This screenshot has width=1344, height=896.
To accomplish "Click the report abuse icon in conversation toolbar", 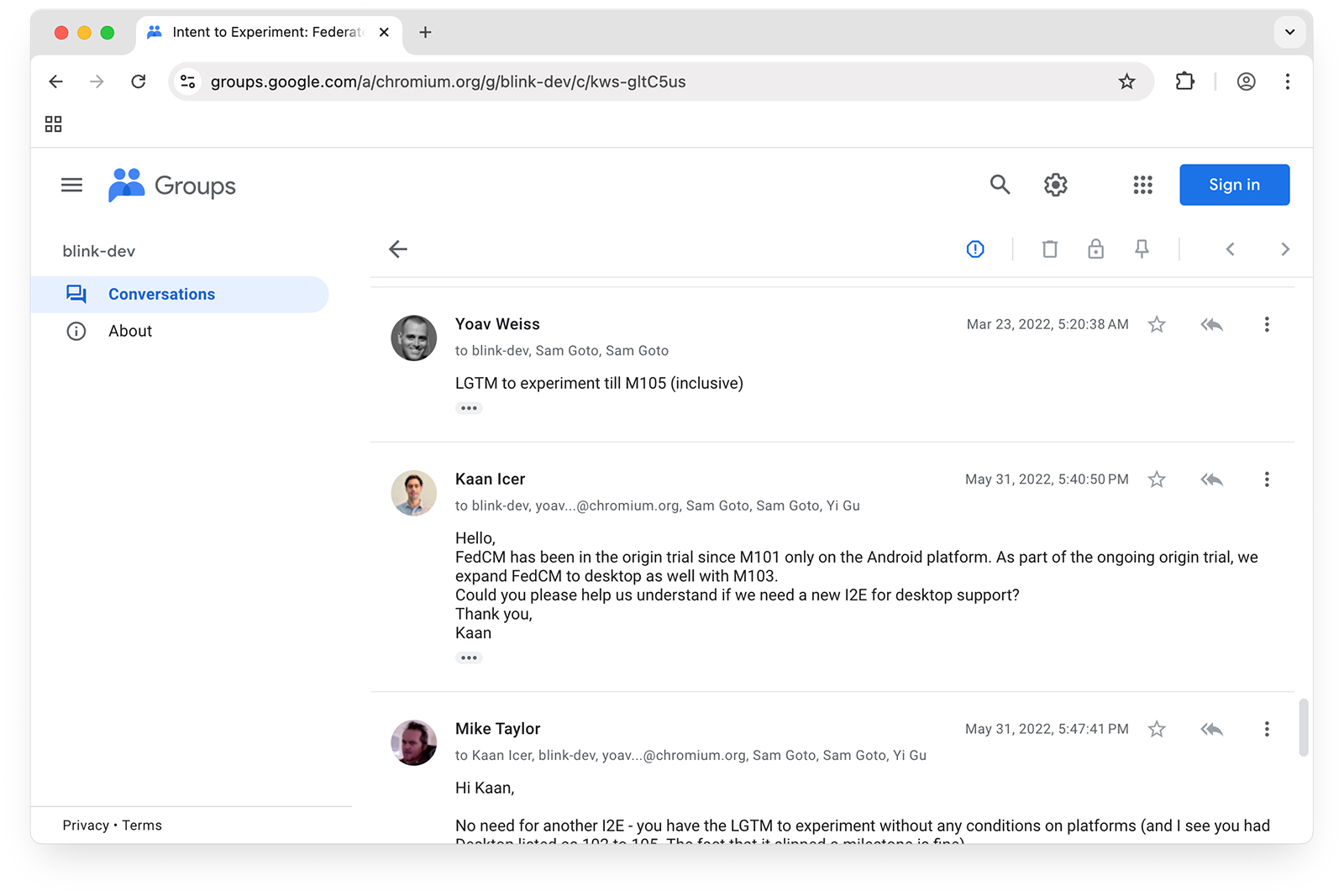I will coord(974,249).
